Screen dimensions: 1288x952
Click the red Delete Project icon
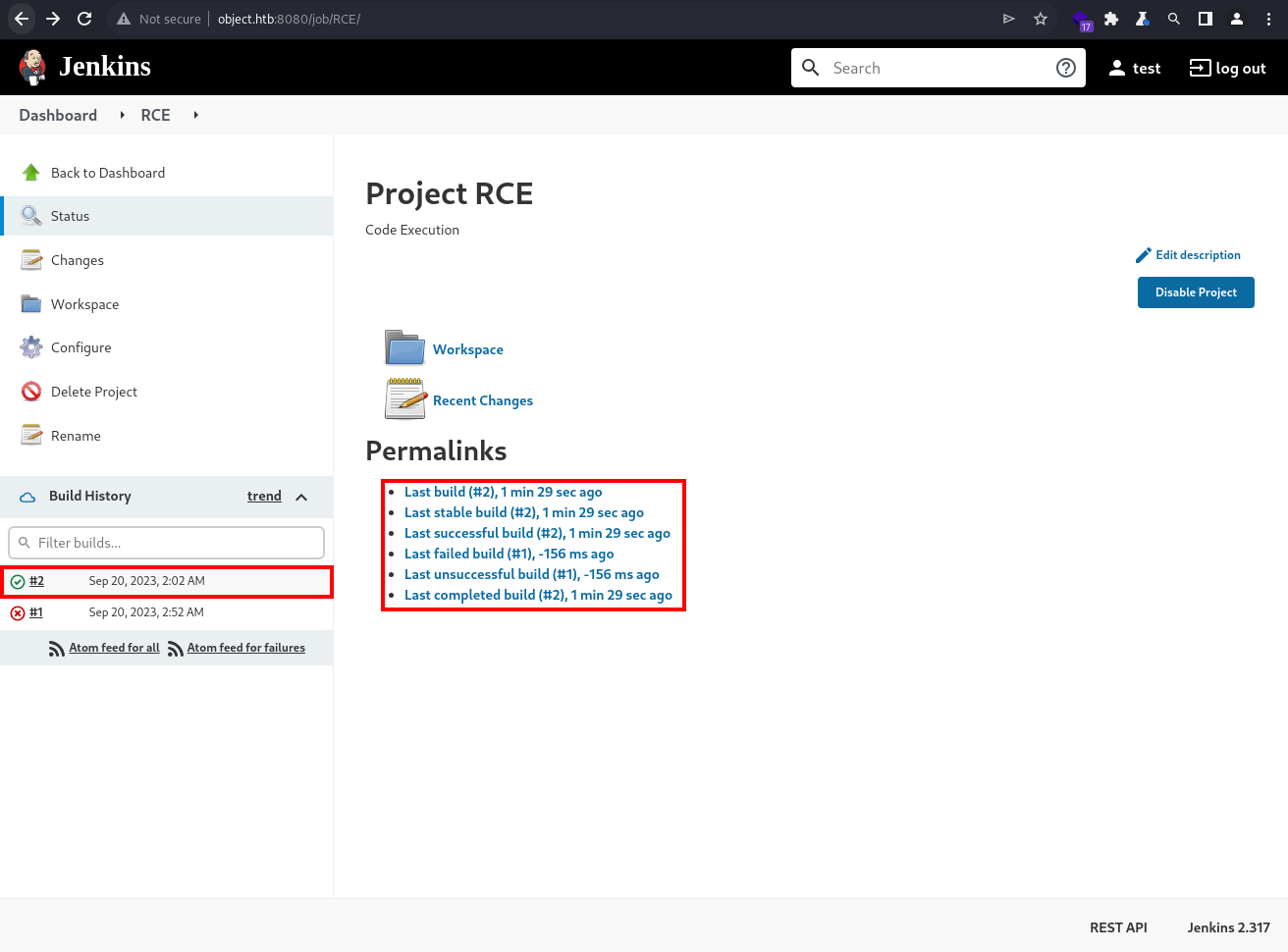(x=31, y=392)
